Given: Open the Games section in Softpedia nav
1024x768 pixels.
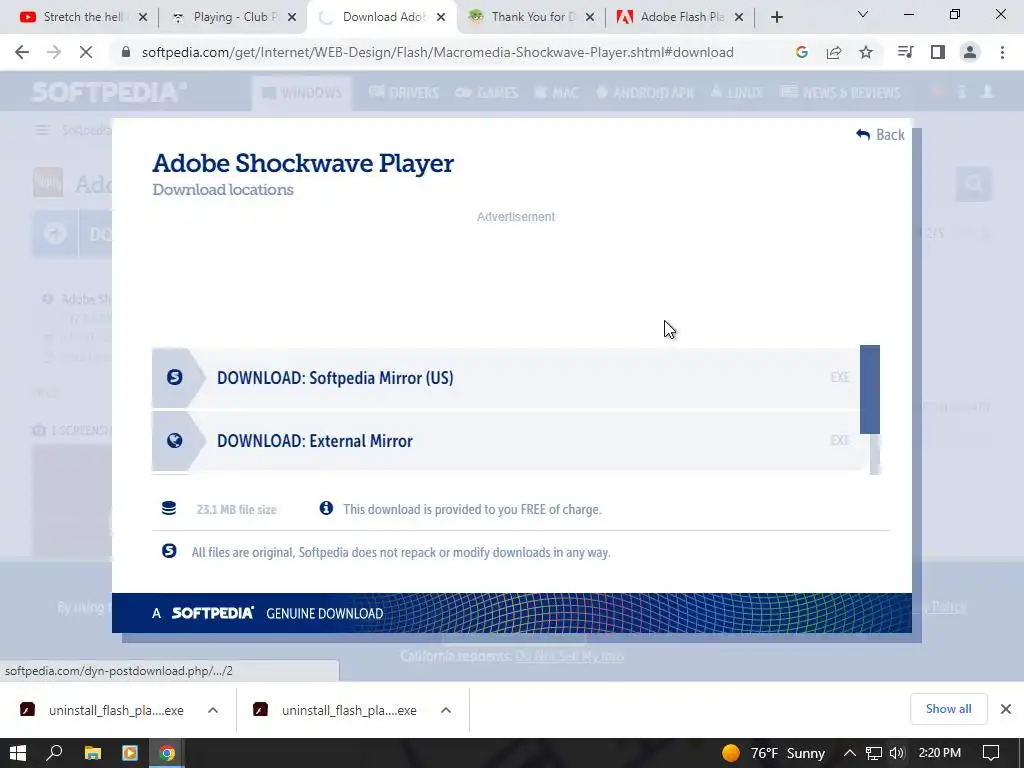Looking at the screenshot, I should 487,93.
